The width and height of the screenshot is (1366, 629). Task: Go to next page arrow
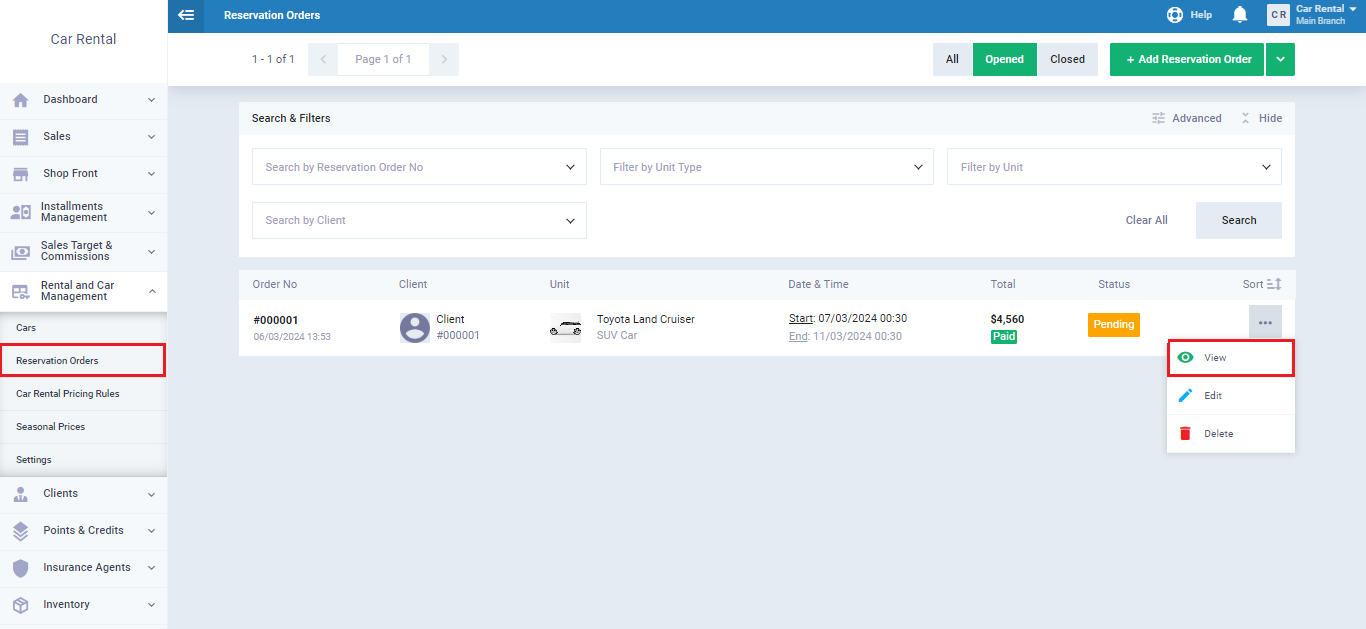444,59
